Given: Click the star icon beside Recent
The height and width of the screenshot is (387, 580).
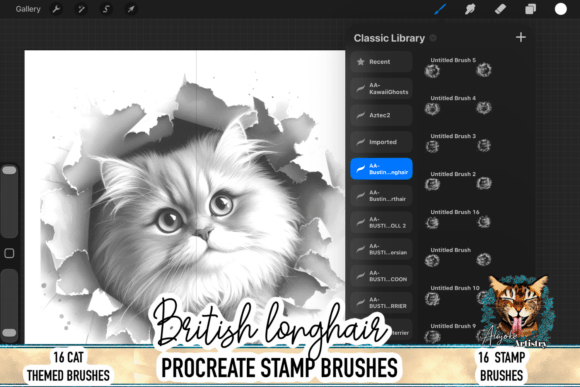Looking at the screenshot, I should coord(360,62).
